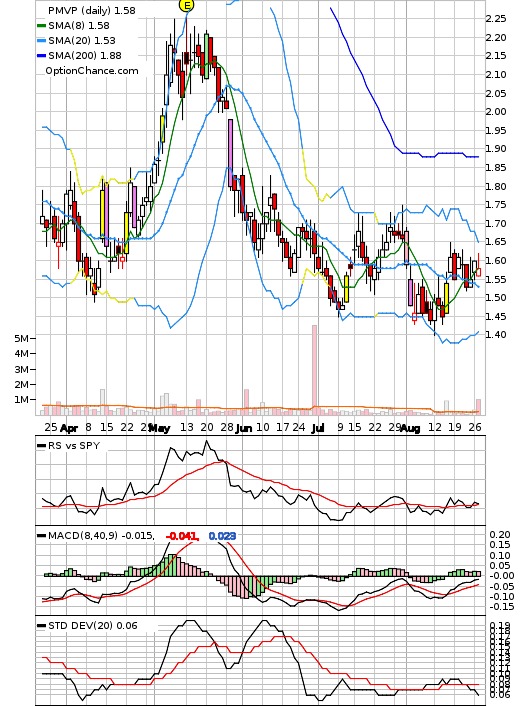Click the blue 0.023 MACD histogram value
The height and width of the screenshot is (706, 526).
coord(222,536)
